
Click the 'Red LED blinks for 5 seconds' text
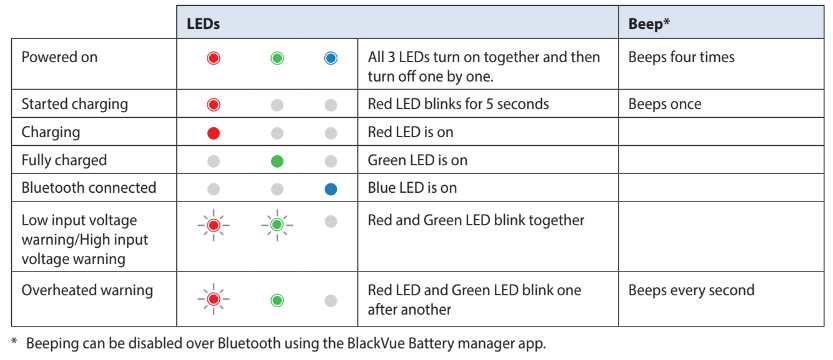[458, 104]
